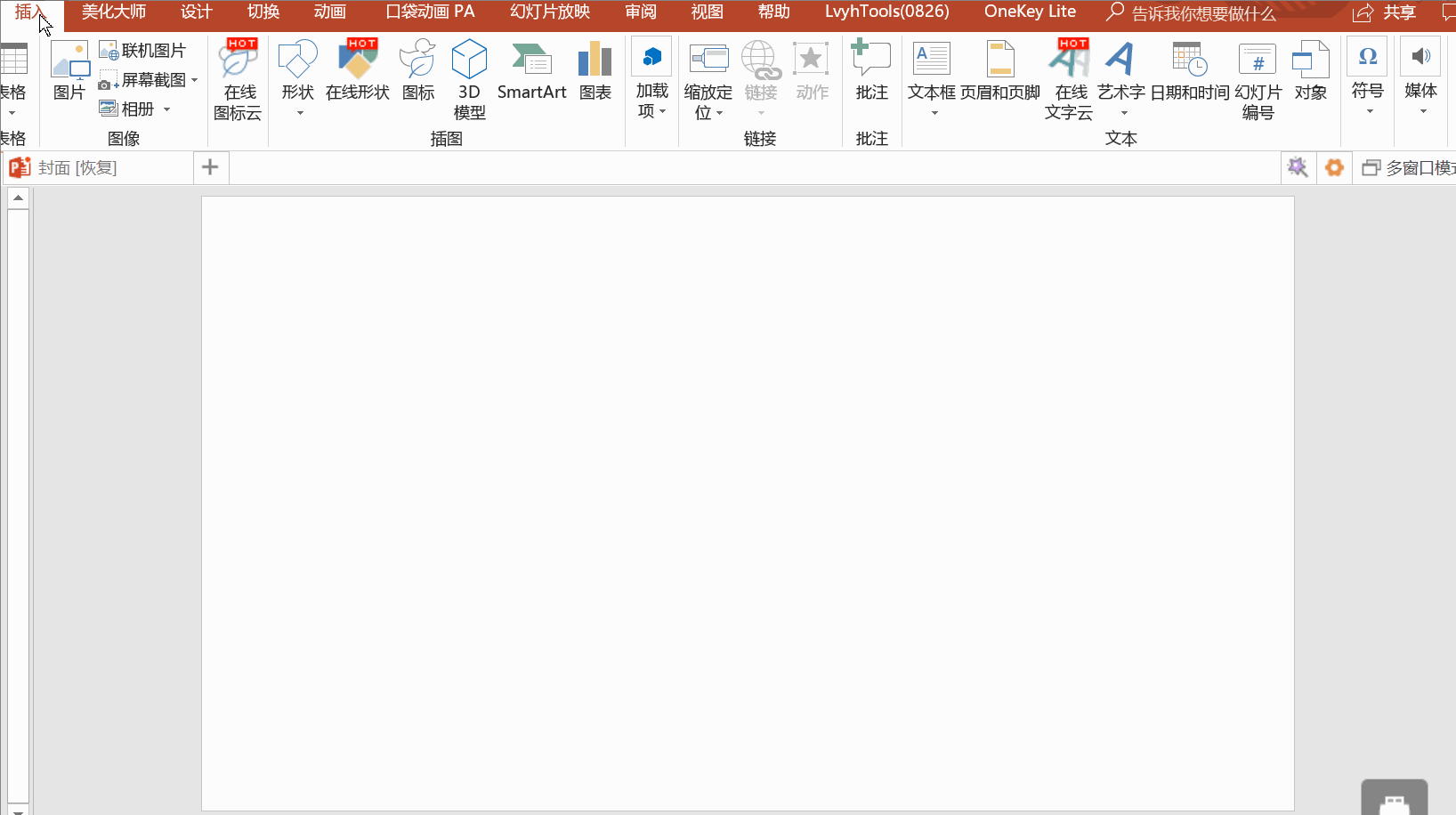Image resolution: width=1456 pixels, height=815 pixels.
Task: Open the 设计 design tab
Action: coord(197,12)
